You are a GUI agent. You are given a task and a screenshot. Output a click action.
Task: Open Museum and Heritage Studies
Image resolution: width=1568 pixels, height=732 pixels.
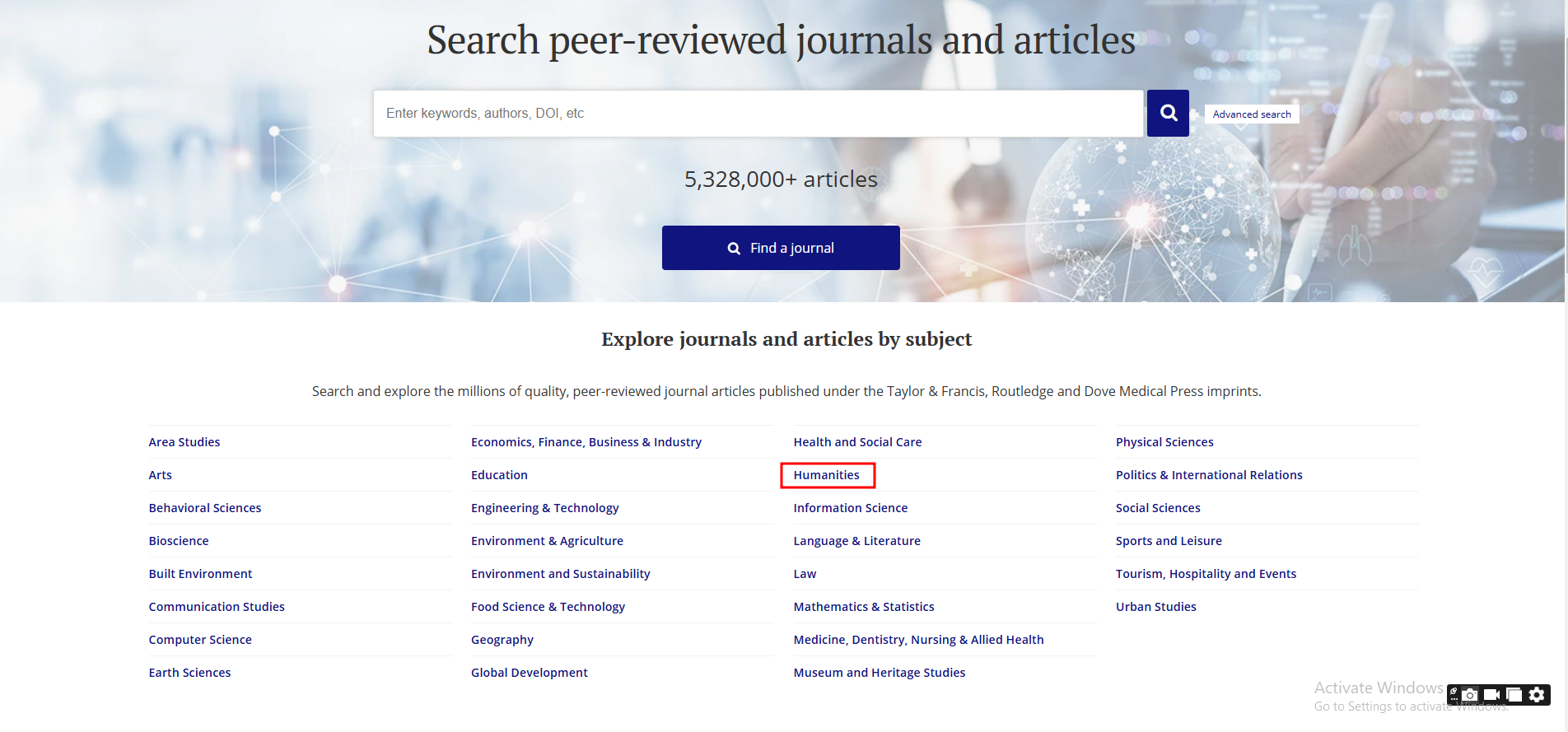point(879,673)
